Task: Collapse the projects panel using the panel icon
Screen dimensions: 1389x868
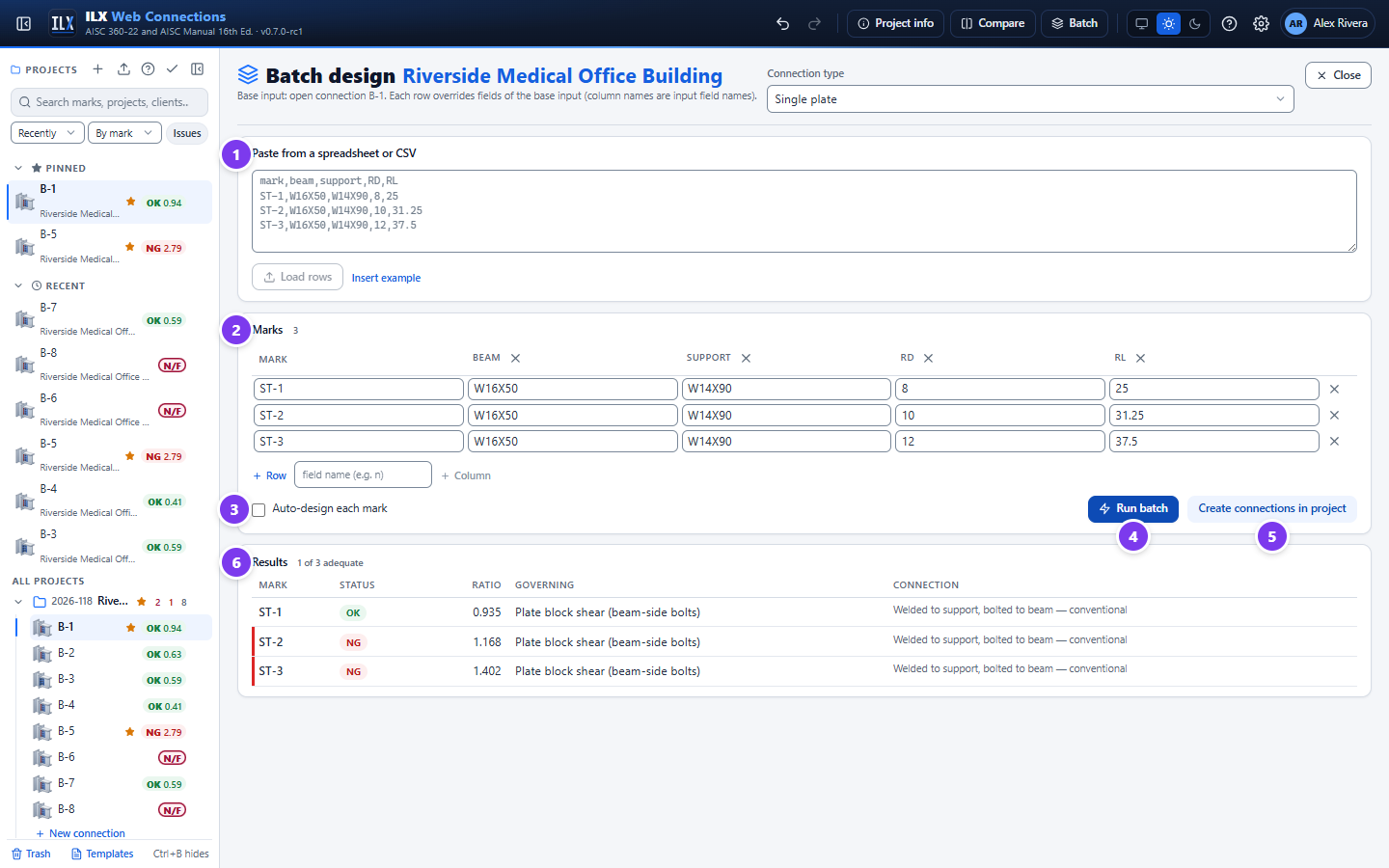Action: (198, 69)
